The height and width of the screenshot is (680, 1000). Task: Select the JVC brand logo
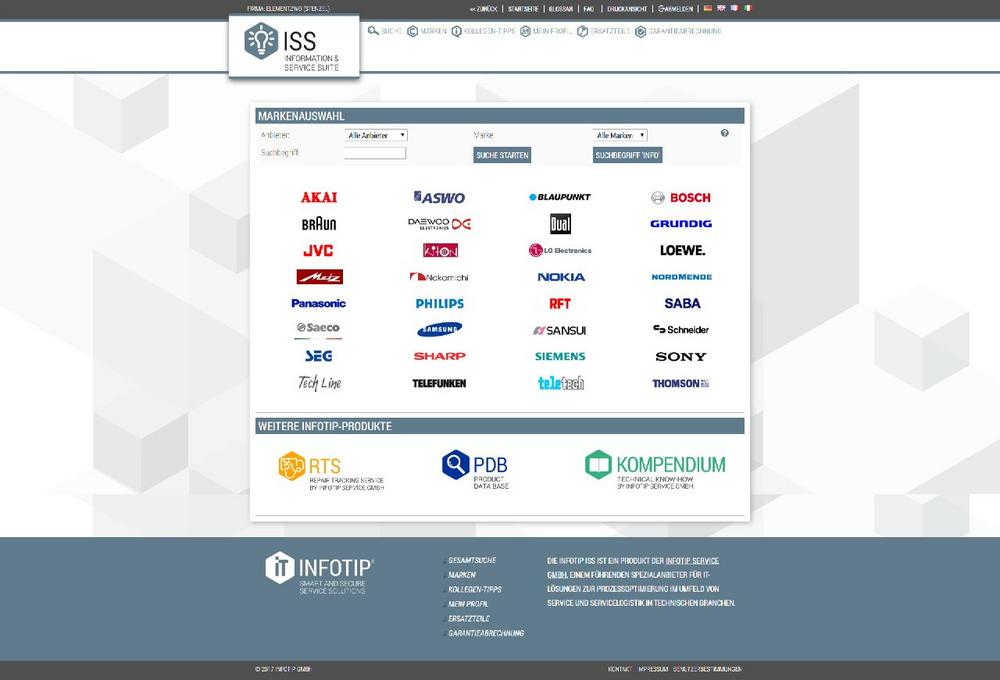pos(318,251)
